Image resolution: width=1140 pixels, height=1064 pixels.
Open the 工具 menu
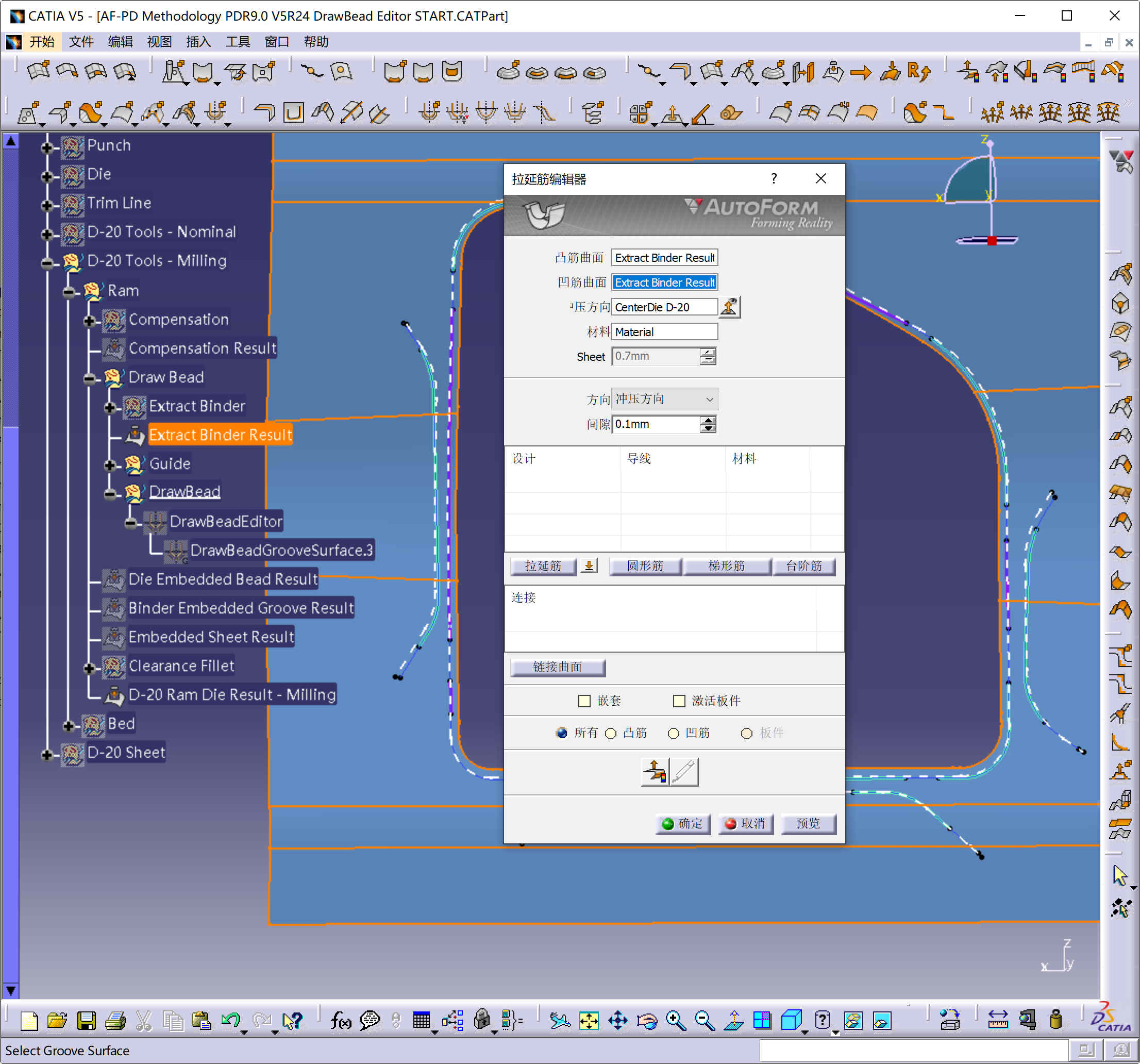point(238,42)
